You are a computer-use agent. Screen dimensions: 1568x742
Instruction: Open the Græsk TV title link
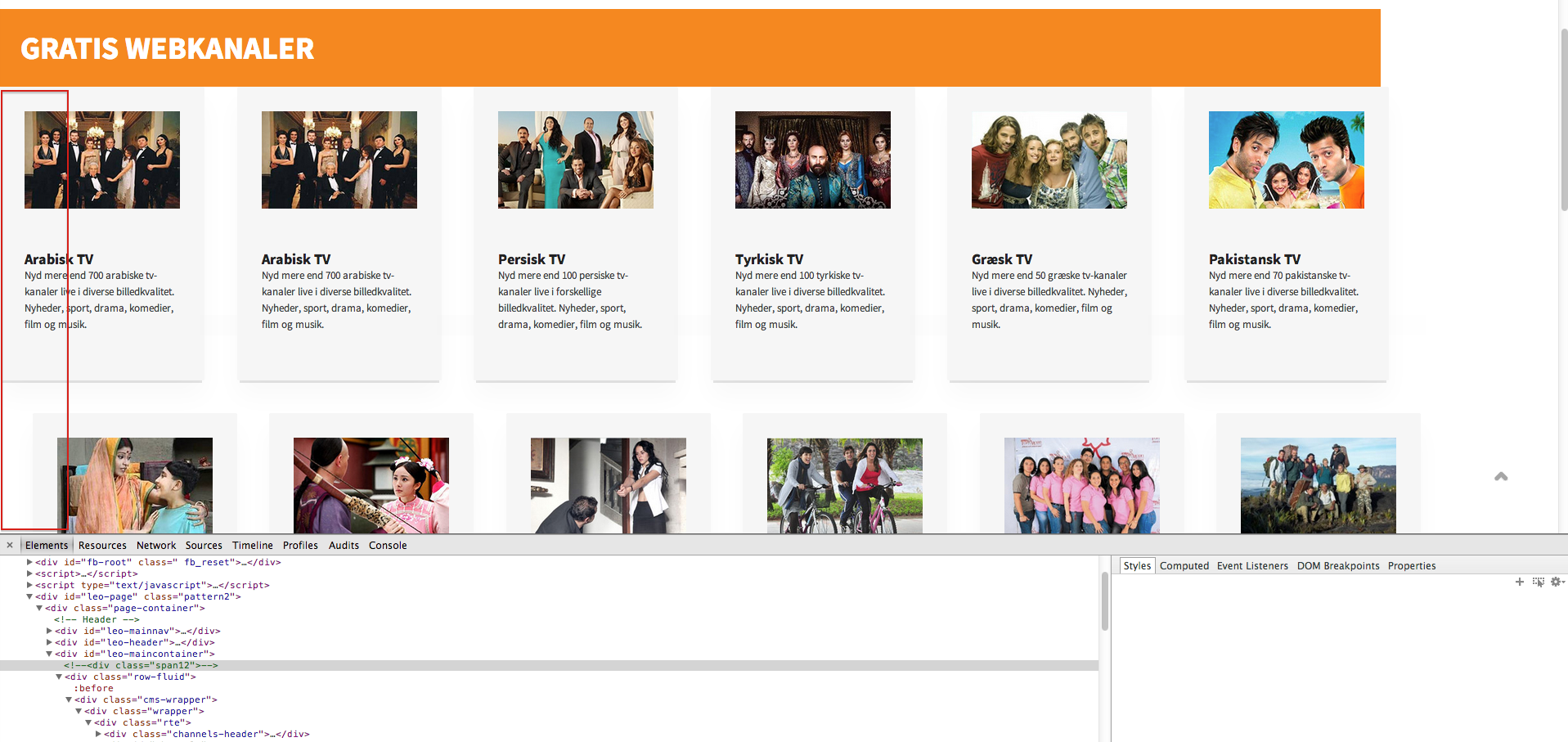(1002, 259)
